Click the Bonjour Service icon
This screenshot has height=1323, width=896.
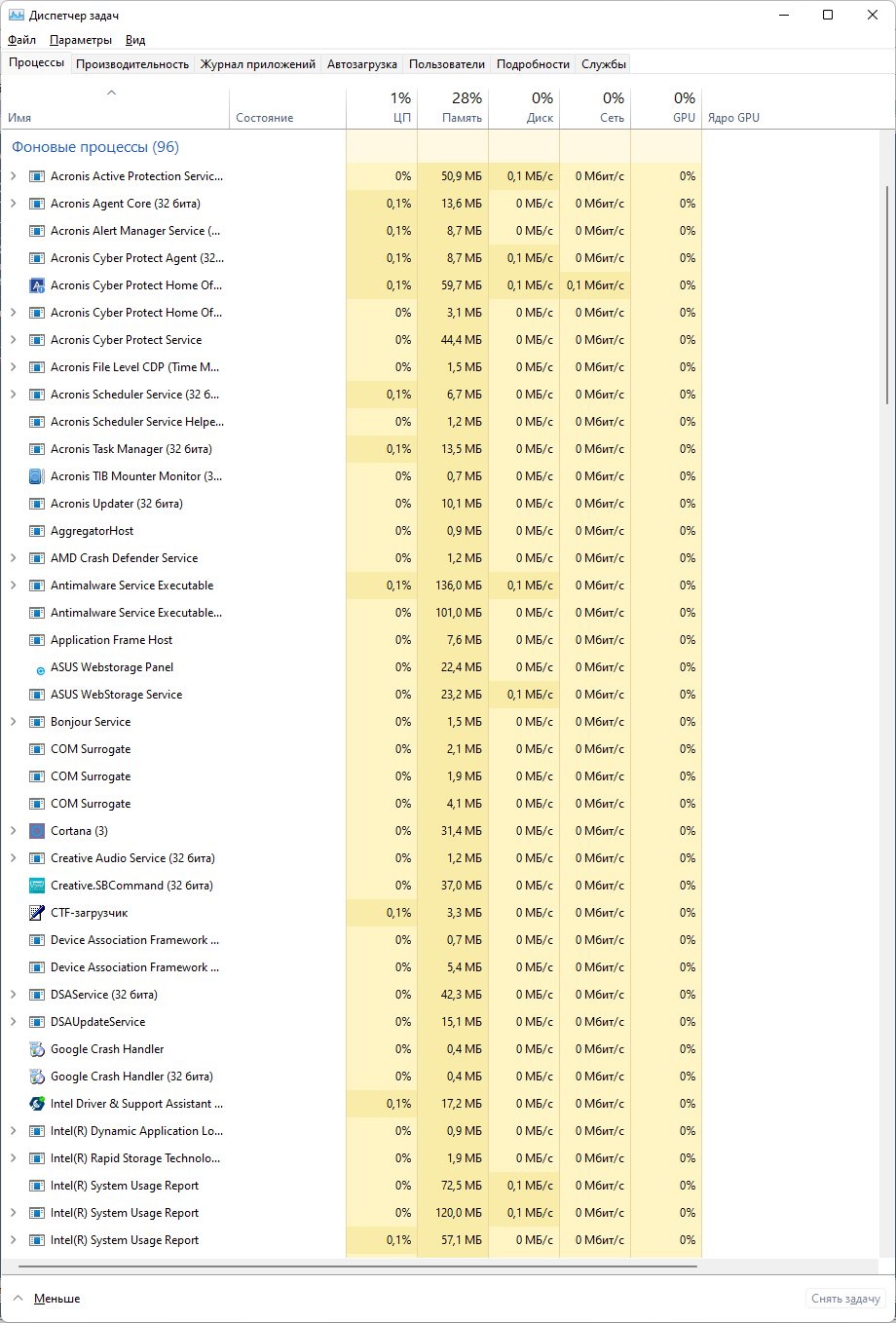pyautogui.click(x=37, y=722)
